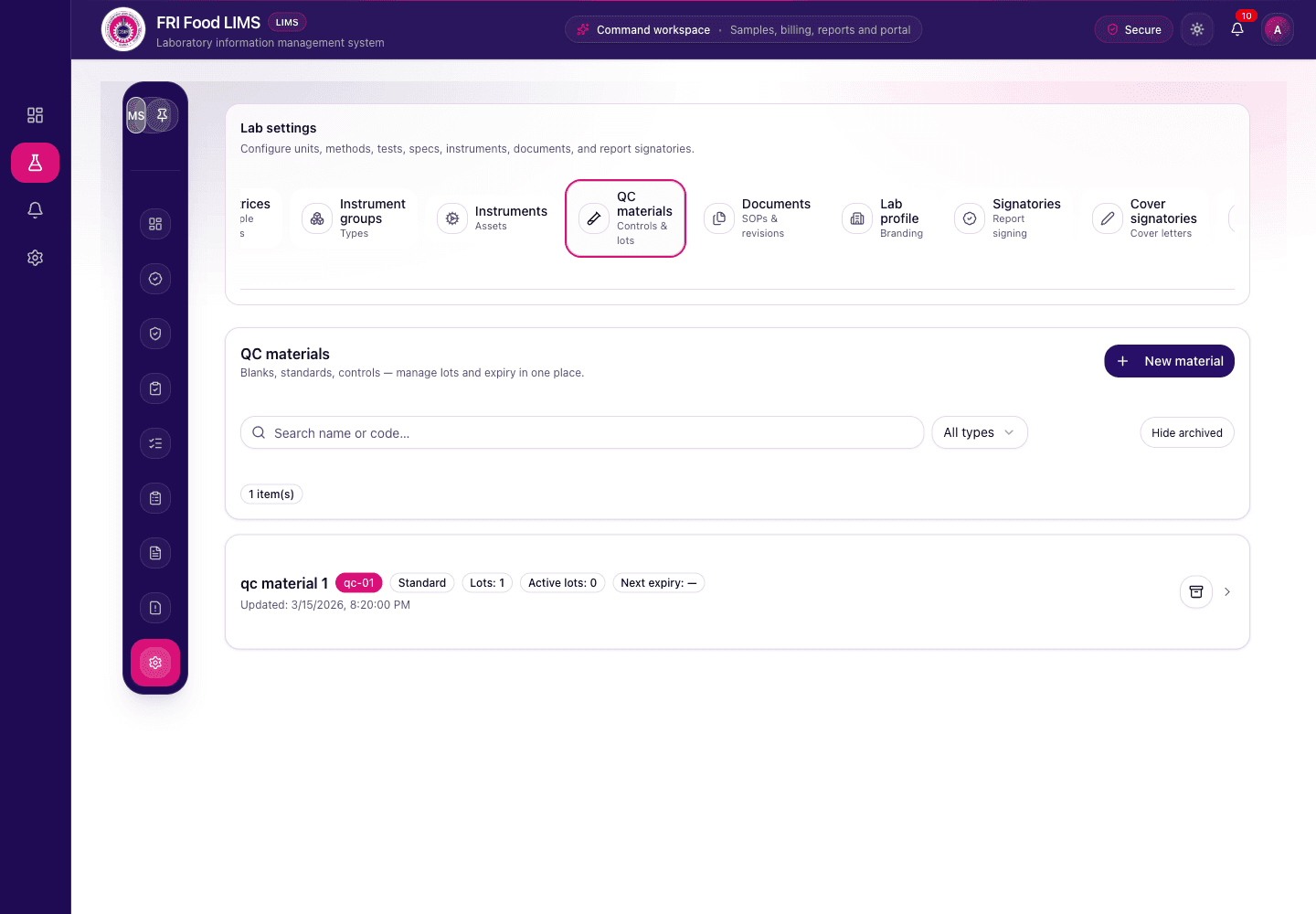Open the dashboard grid icon in far-left rail
Viewport: 1316px width, 914px height.
35,115
